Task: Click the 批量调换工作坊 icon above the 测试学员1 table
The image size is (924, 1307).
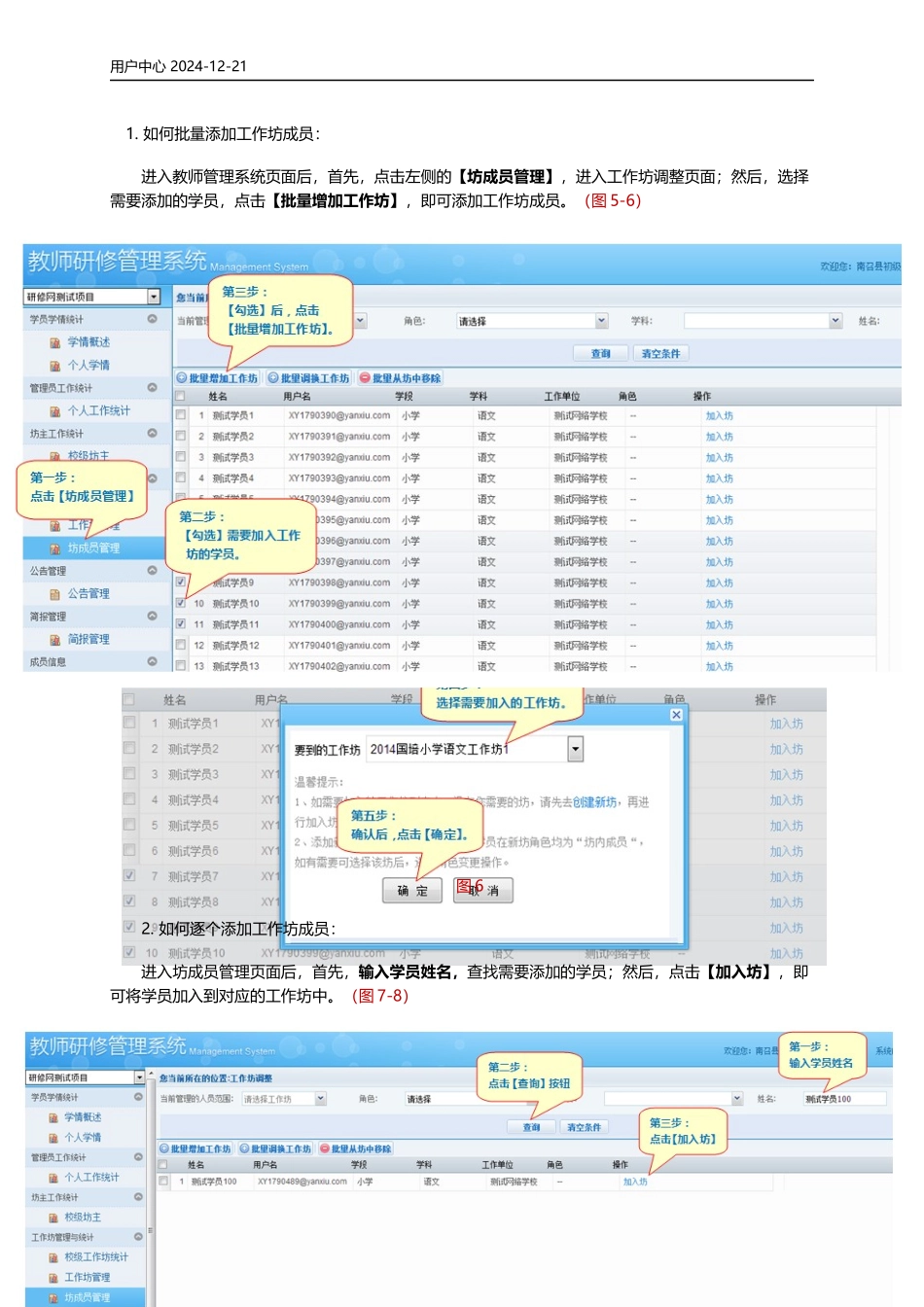Action: point(273,378)
